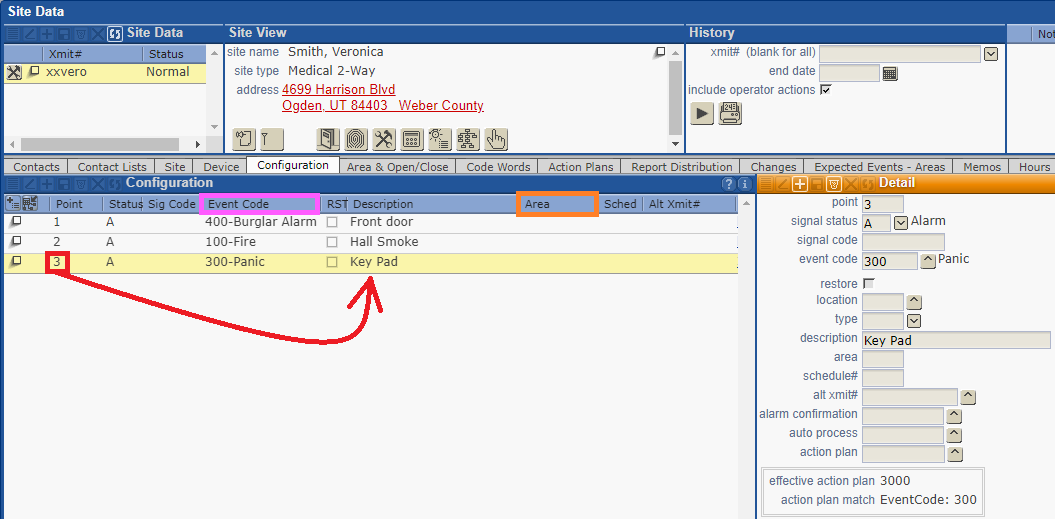1055x519 pixels.
Task: Open the Code Words tab
Action: (498, 167)
